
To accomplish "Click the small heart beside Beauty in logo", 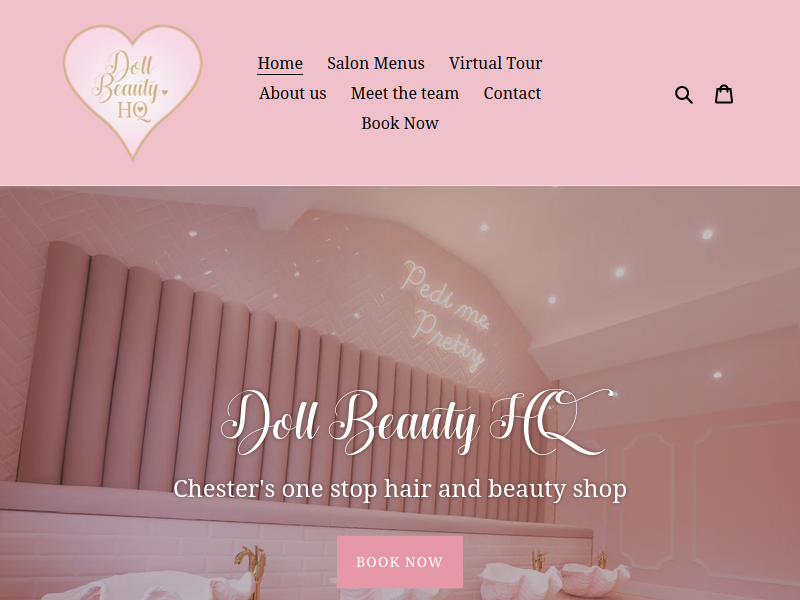I will [164, 92].
